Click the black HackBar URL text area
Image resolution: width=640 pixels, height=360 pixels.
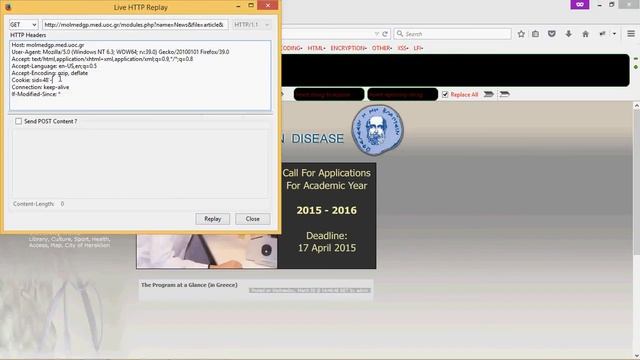(455, 70)
